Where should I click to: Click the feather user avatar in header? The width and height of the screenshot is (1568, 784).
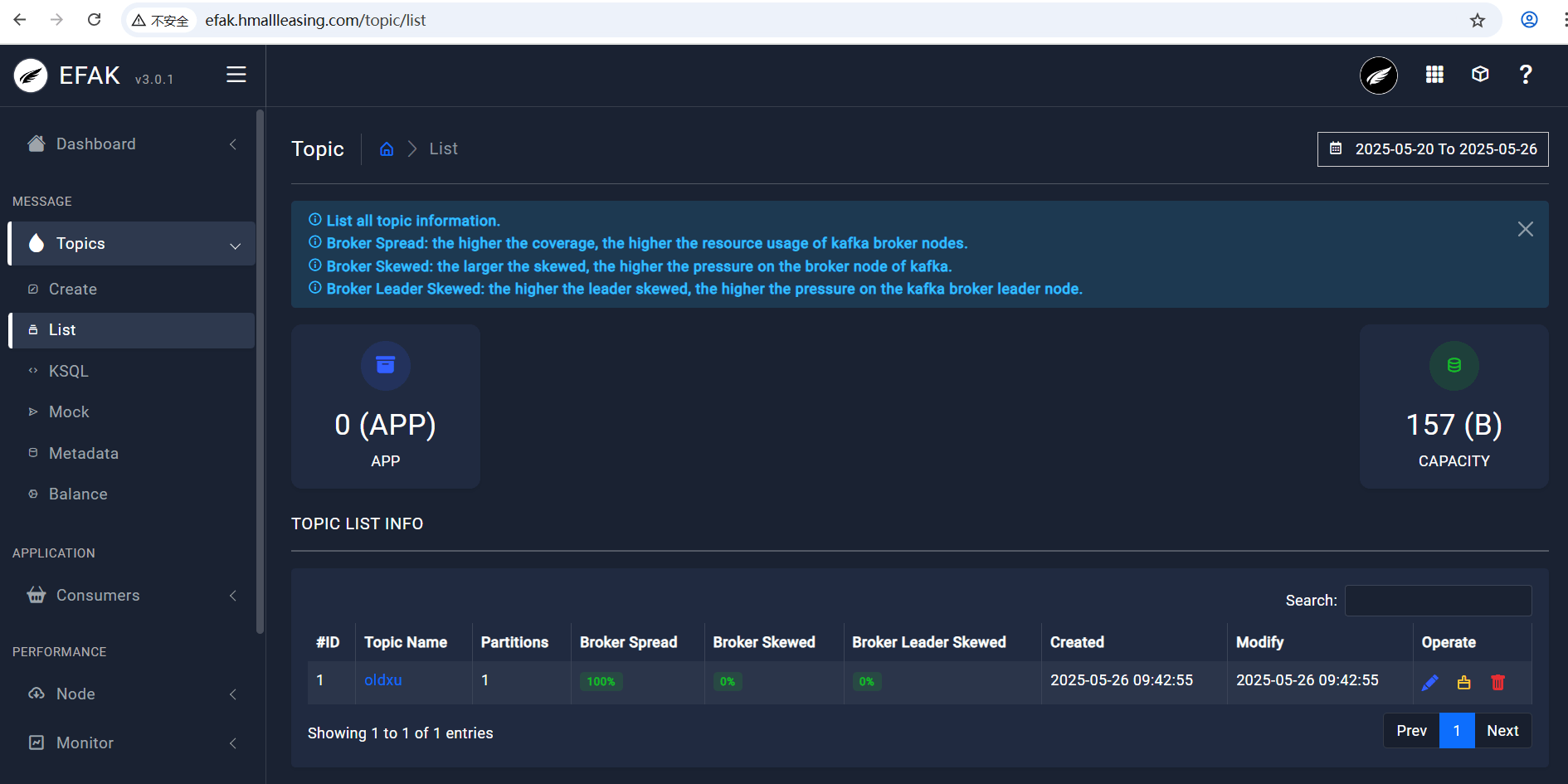click(1378, 75)
